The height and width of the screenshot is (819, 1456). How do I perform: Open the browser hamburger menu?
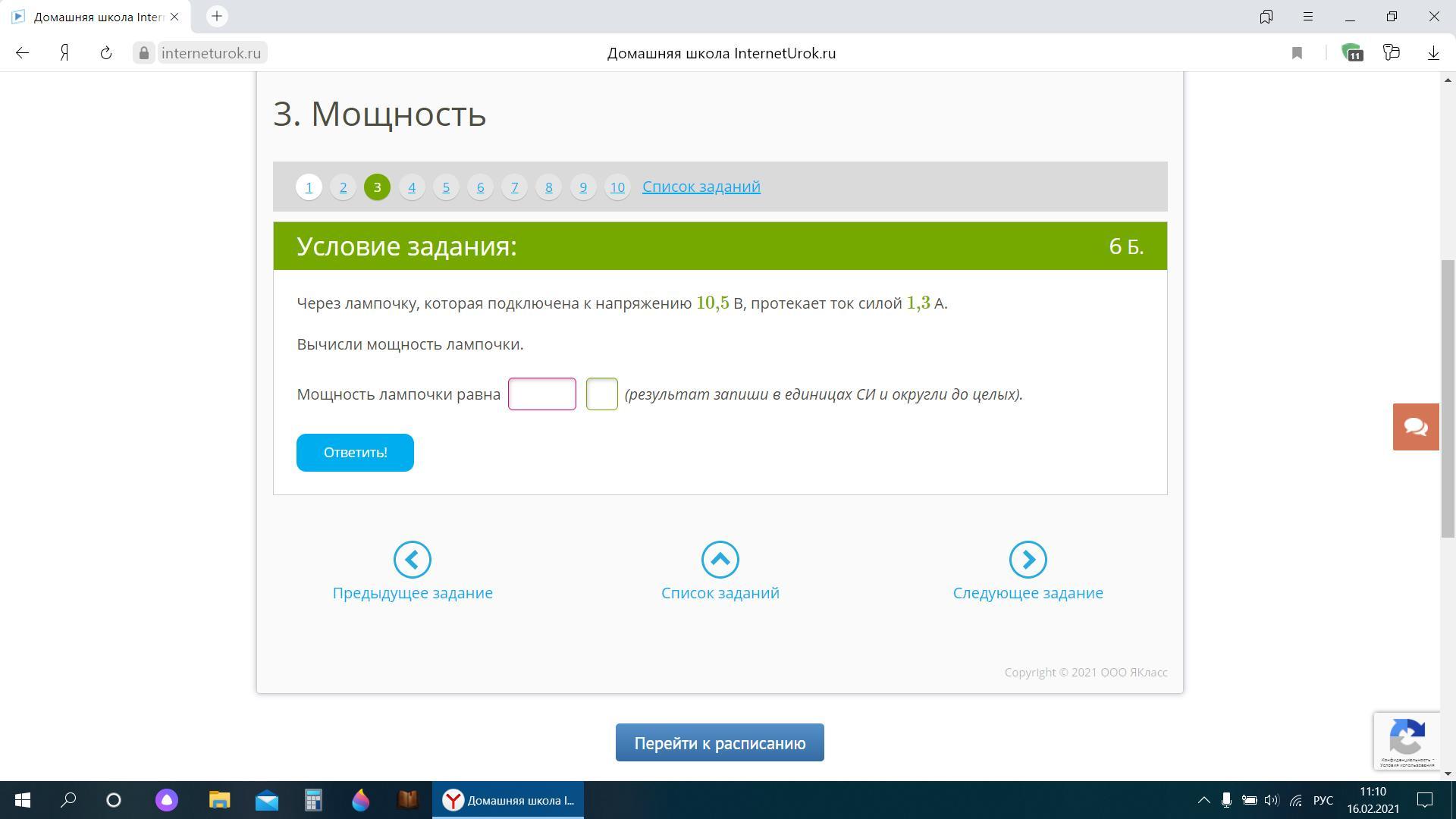pos(1308,17)
